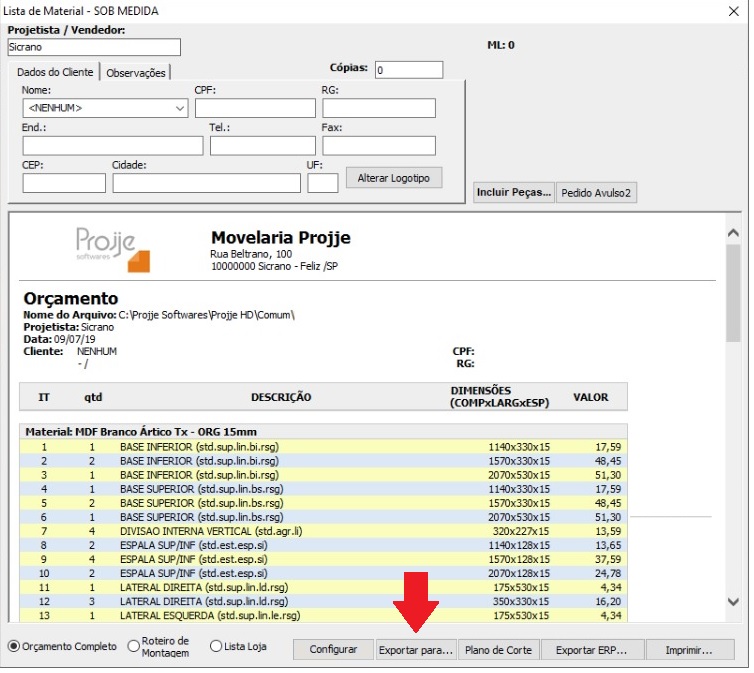The height and width of the screenshot is (673, 754).
Task: Choose the Lista Loja radio option
Action: pos(216,646)
